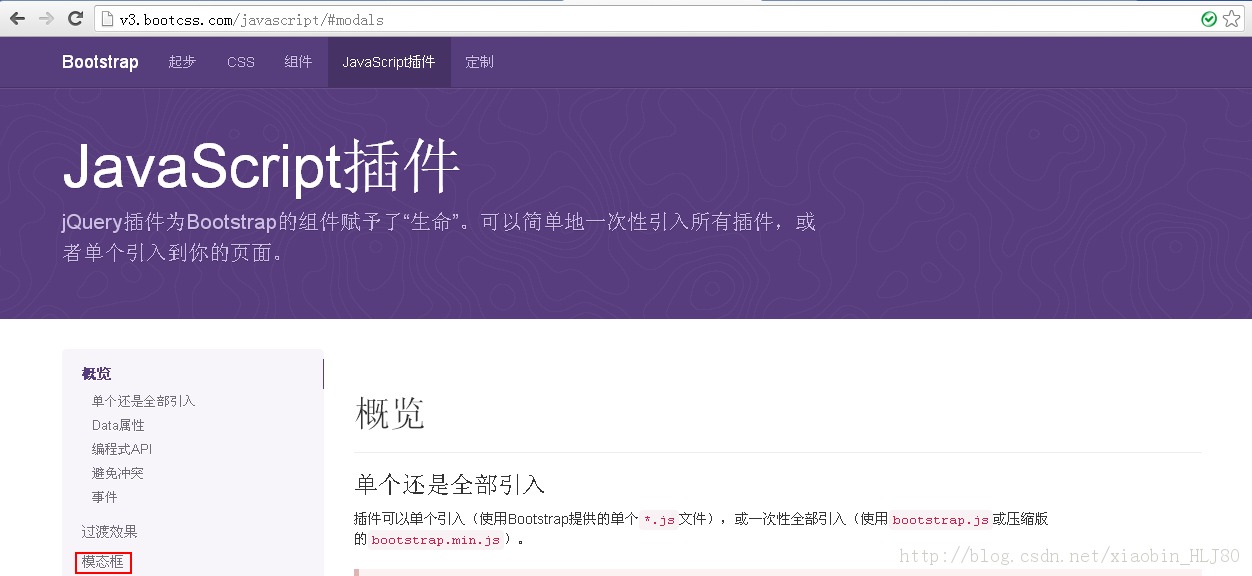This screenshot has width=1252, height=576.
Task: Click the bootstrap.min.js inline code
Action: tap(435, 540)
